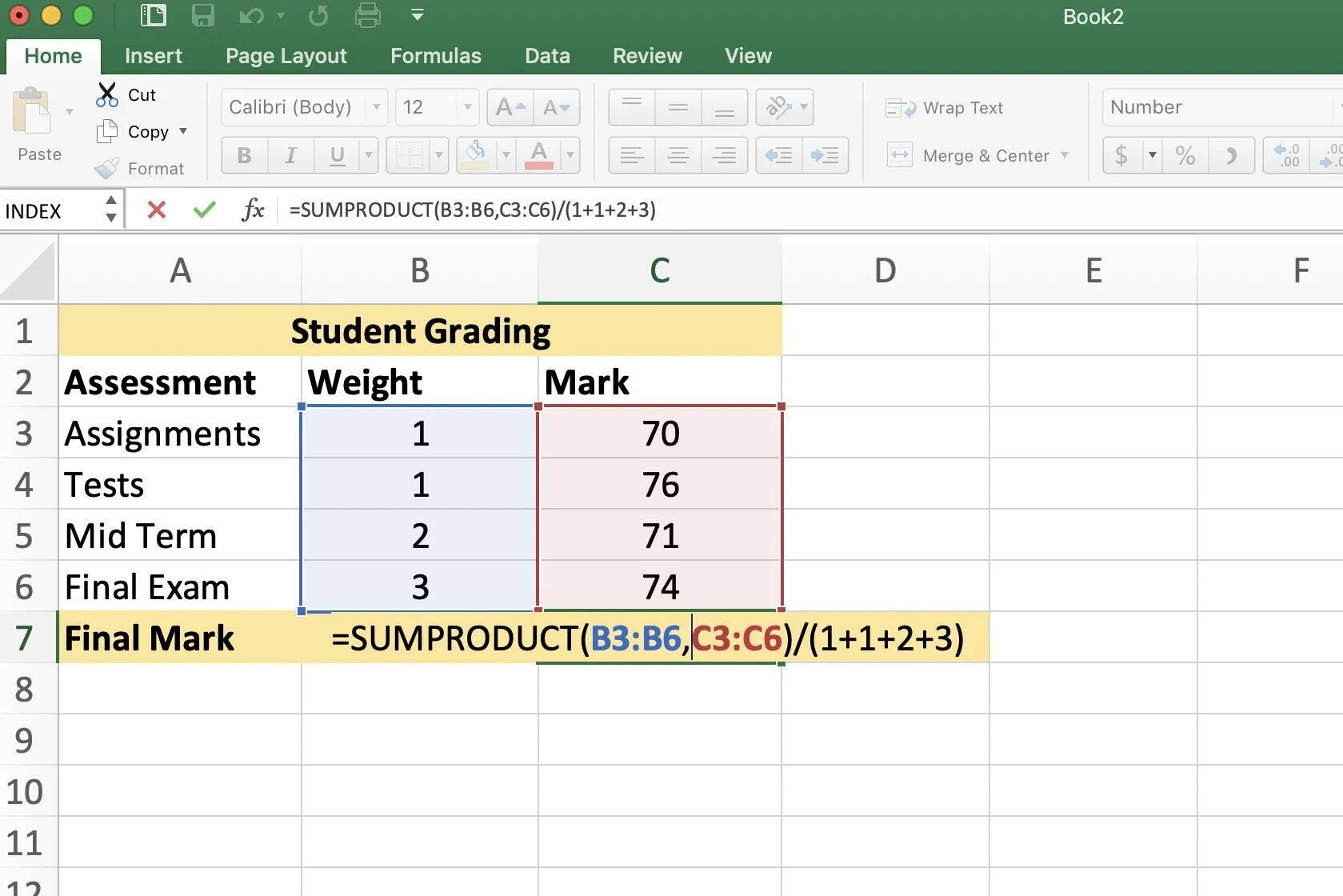
Task: Click Increase Font Size icon
Action: click(510, 107)
